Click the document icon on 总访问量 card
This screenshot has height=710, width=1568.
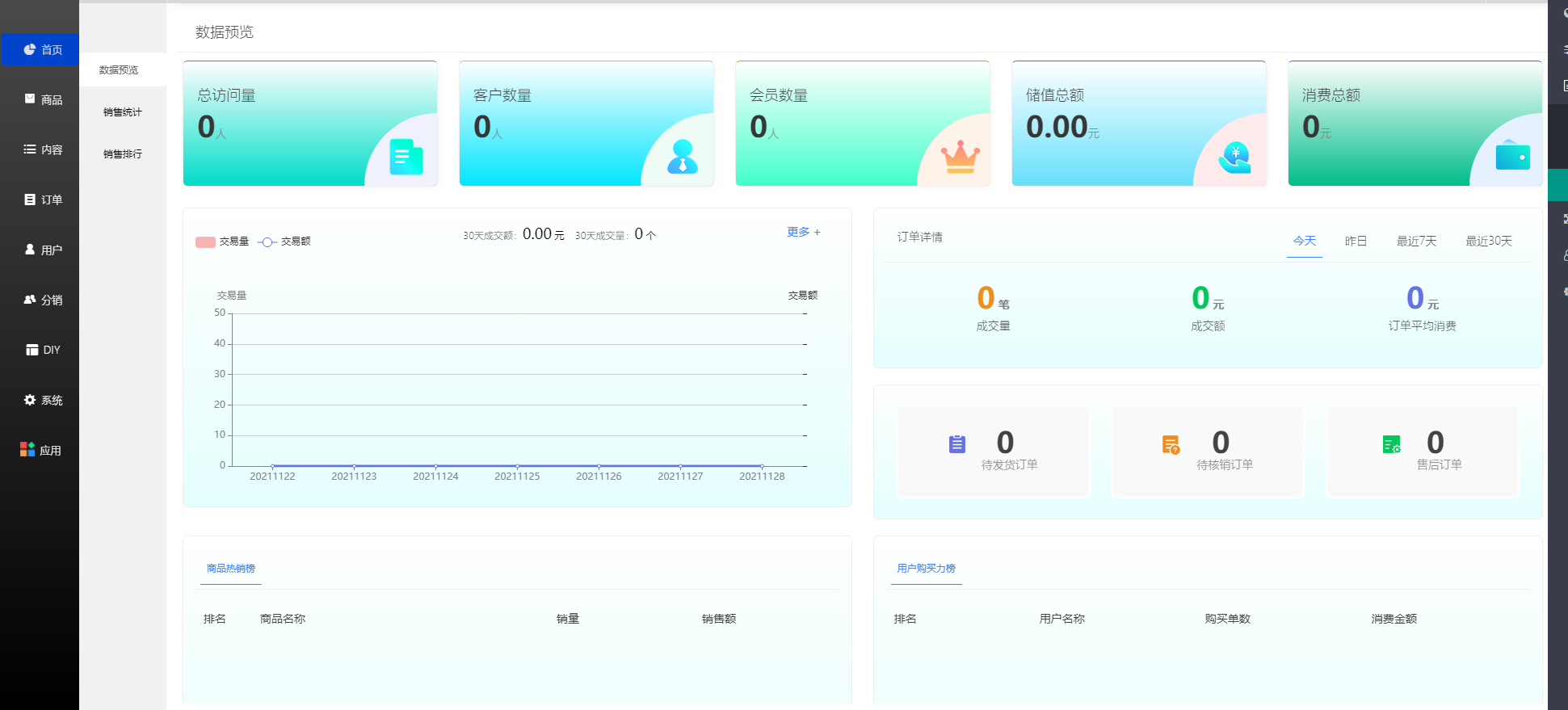pos(406,157)
